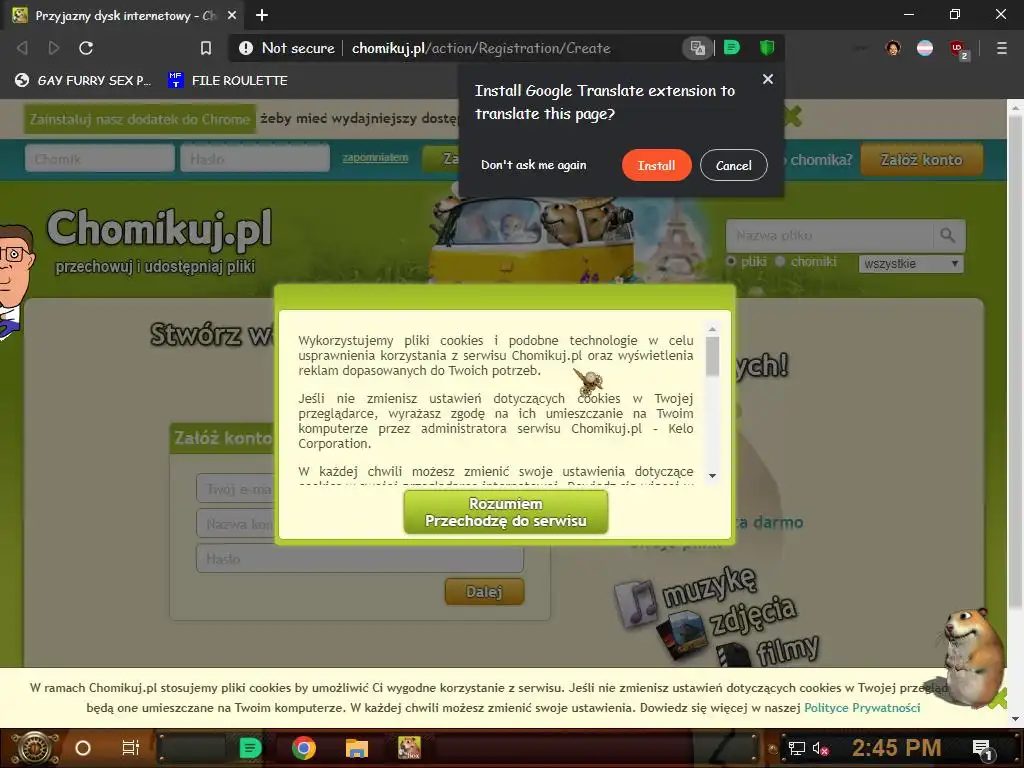Open Task View on the taskbar
Screen dimensions: 1024x768
131,748
